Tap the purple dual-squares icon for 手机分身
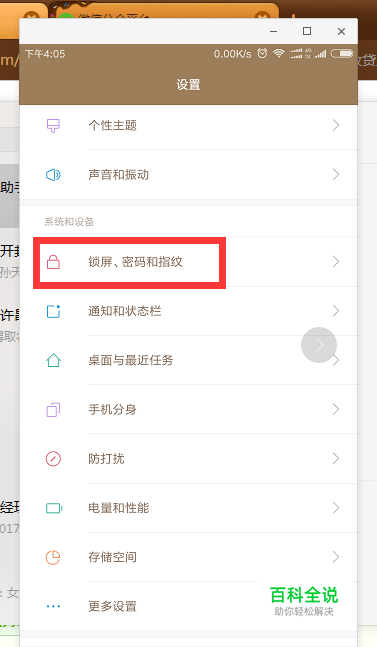The height and width of the screenshot is (647, 377). click(x=53, y=409)
